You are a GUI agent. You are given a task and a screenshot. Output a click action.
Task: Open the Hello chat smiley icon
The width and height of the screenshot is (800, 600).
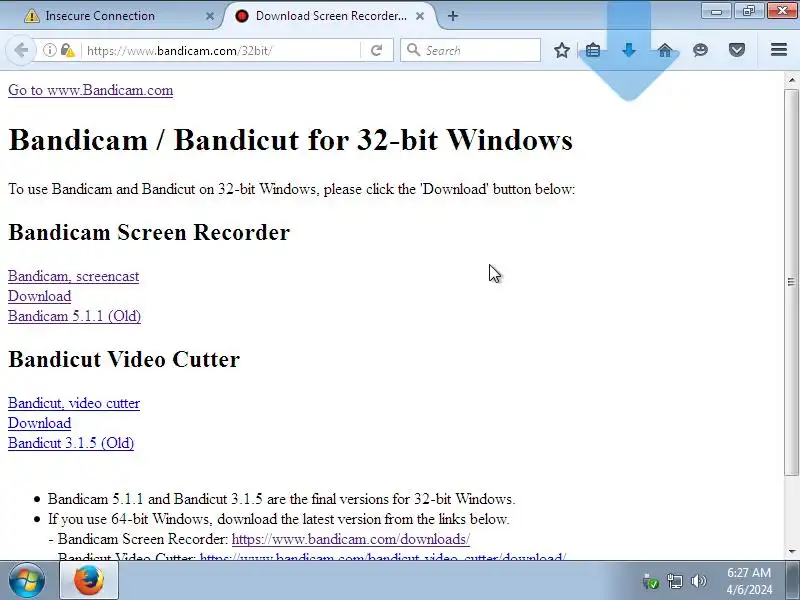701,50
